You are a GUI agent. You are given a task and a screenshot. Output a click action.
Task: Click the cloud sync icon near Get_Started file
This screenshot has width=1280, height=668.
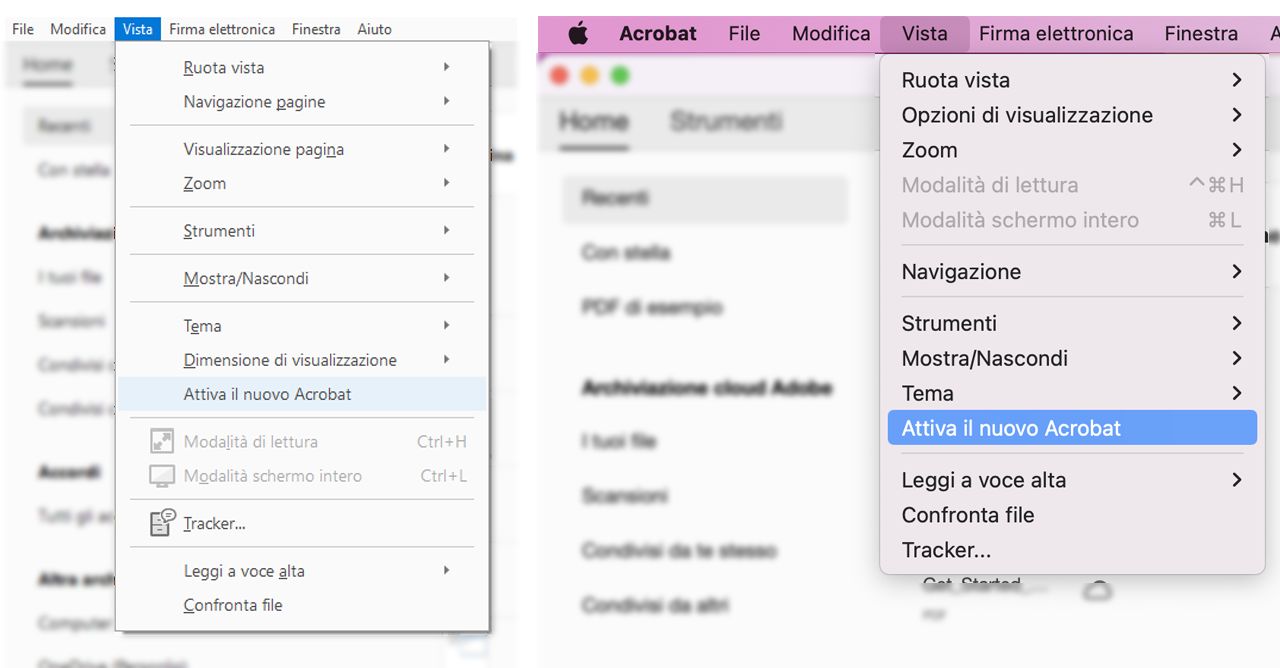[x=1097, y=592]
